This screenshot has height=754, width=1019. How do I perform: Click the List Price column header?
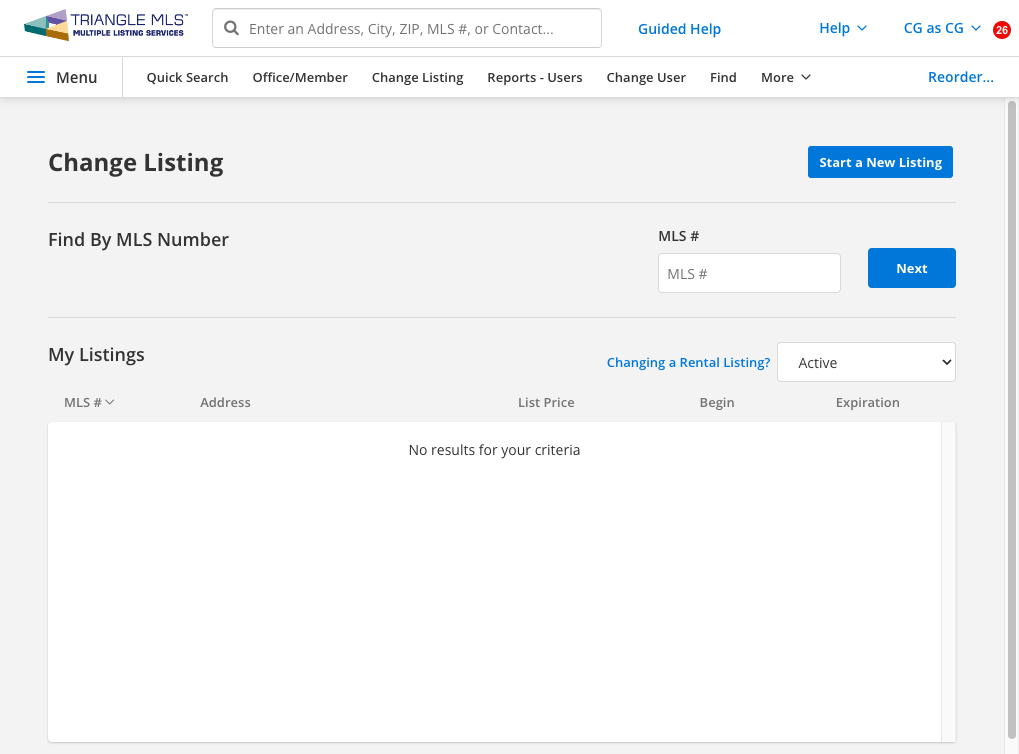(x=546, y=402)
